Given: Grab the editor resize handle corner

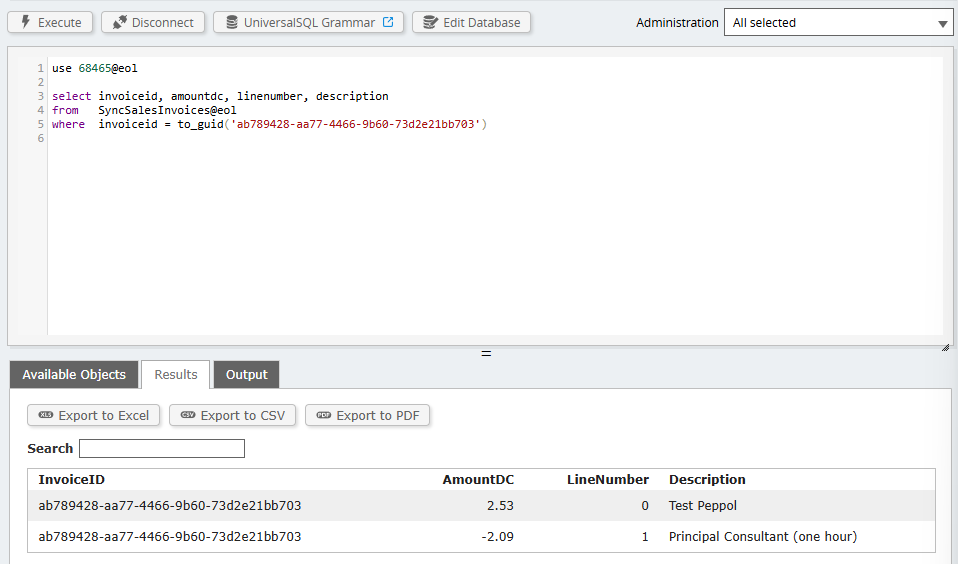Looking at the screenshot, I should click(x=944, y=347).
